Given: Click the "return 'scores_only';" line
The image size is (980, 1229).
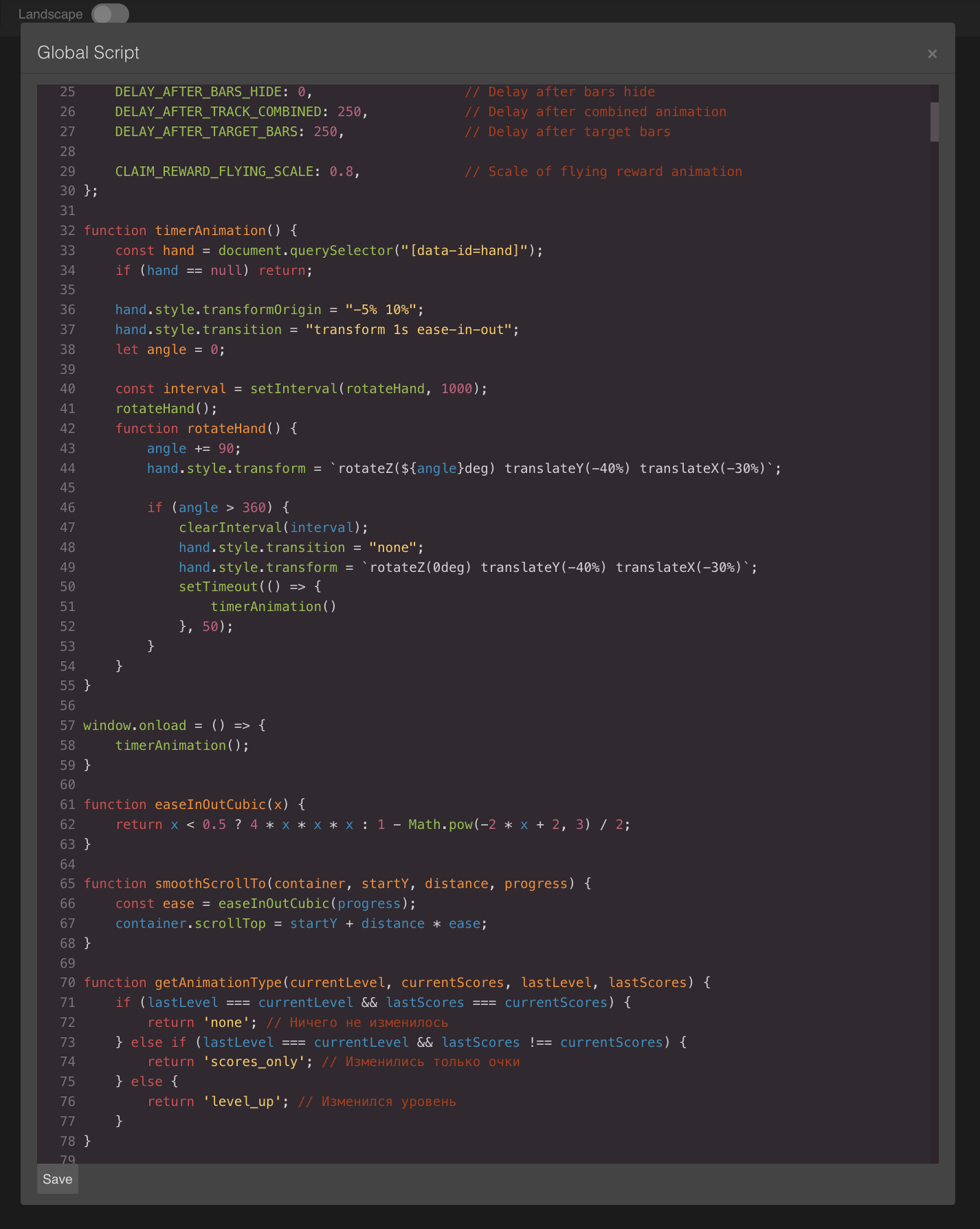Looking at the screenshot, I should [333, 1061].
